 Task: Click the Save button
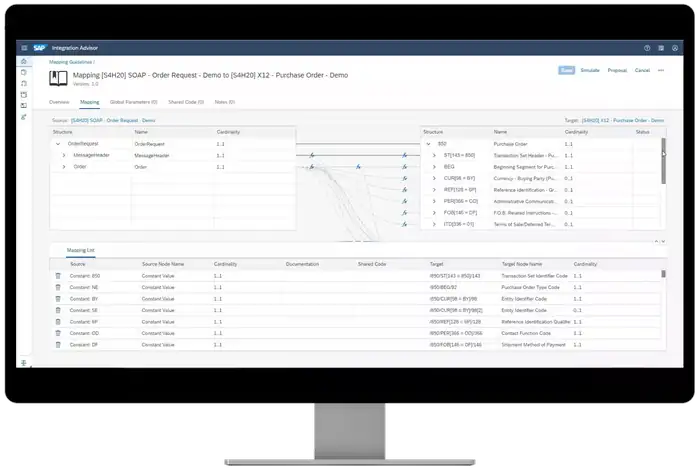pyautogui.click(x=567, y=71)
